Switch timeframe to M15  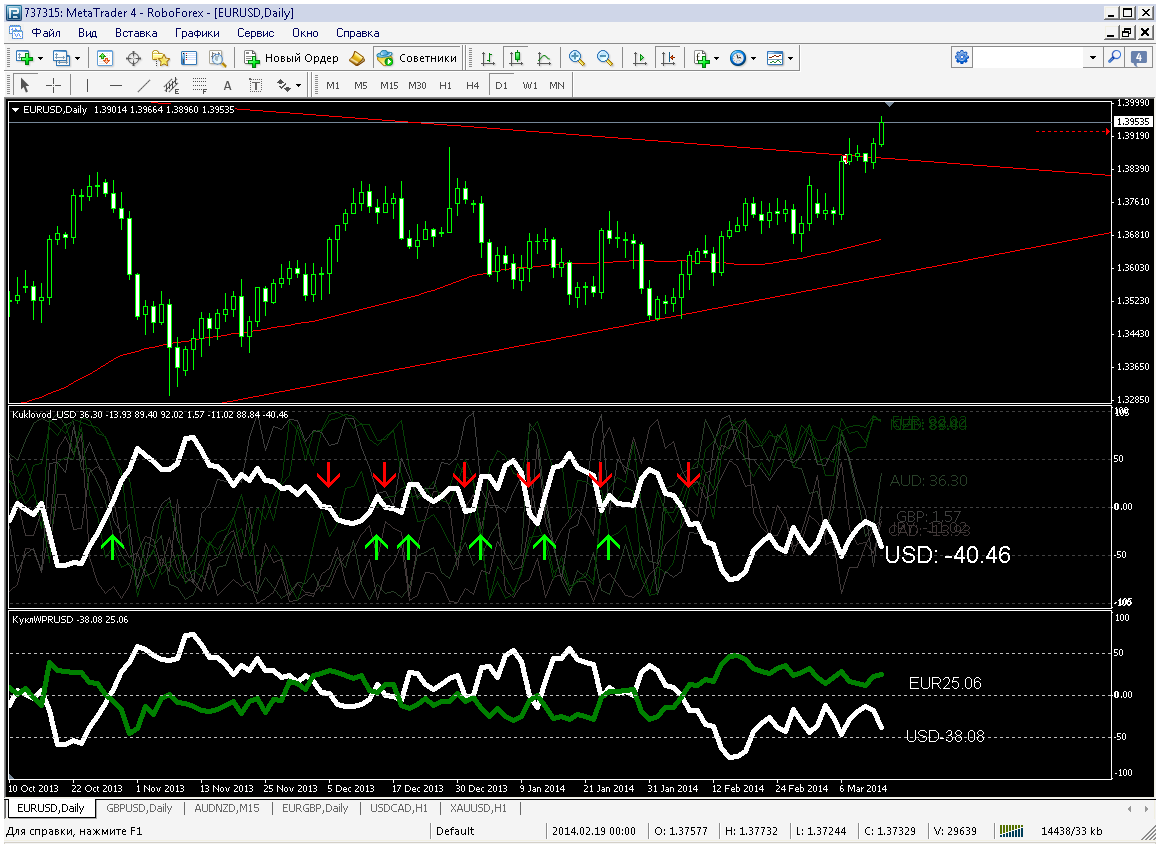point(389,85)
